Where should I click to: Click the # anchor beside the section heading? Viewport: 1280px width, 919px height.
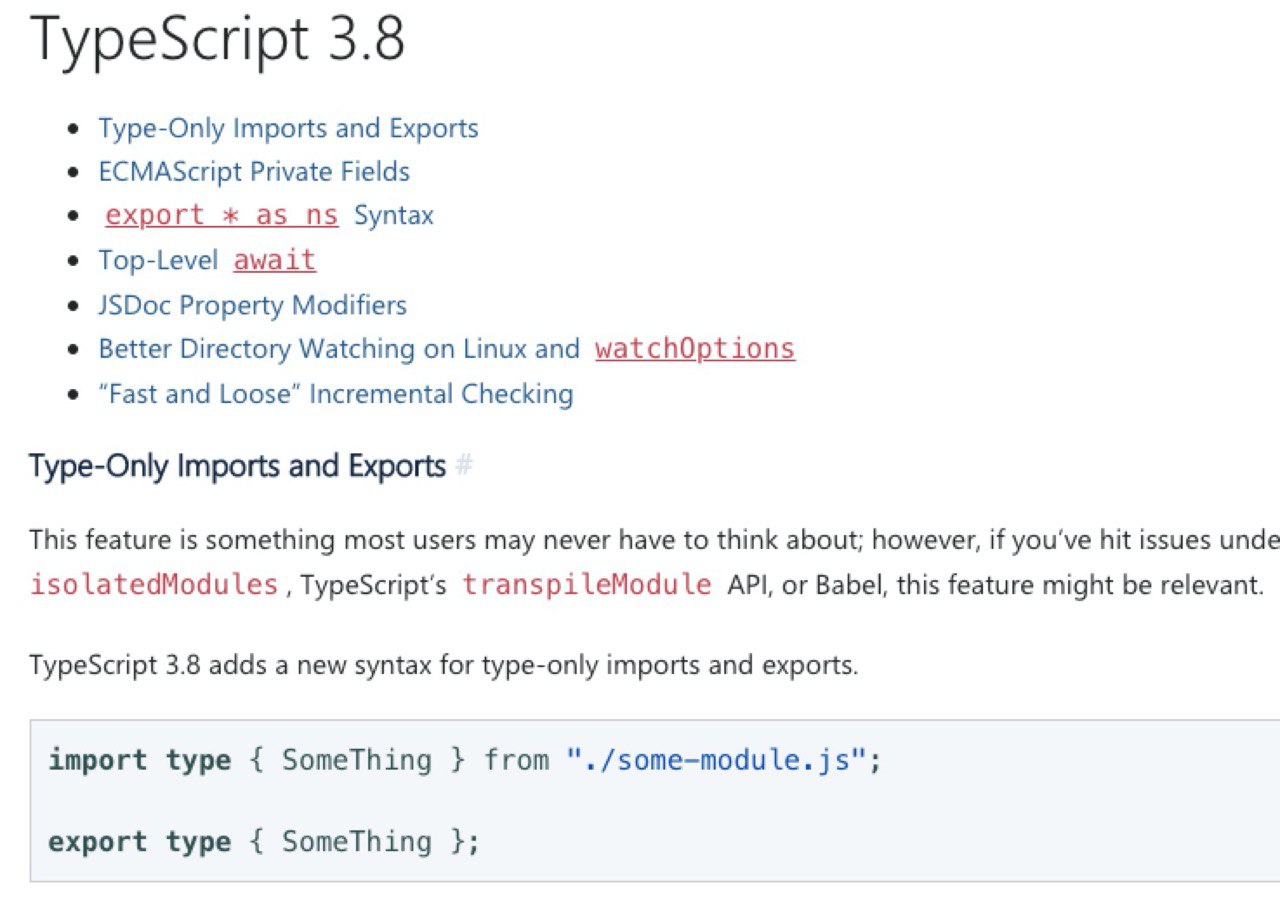coord(463,467)
